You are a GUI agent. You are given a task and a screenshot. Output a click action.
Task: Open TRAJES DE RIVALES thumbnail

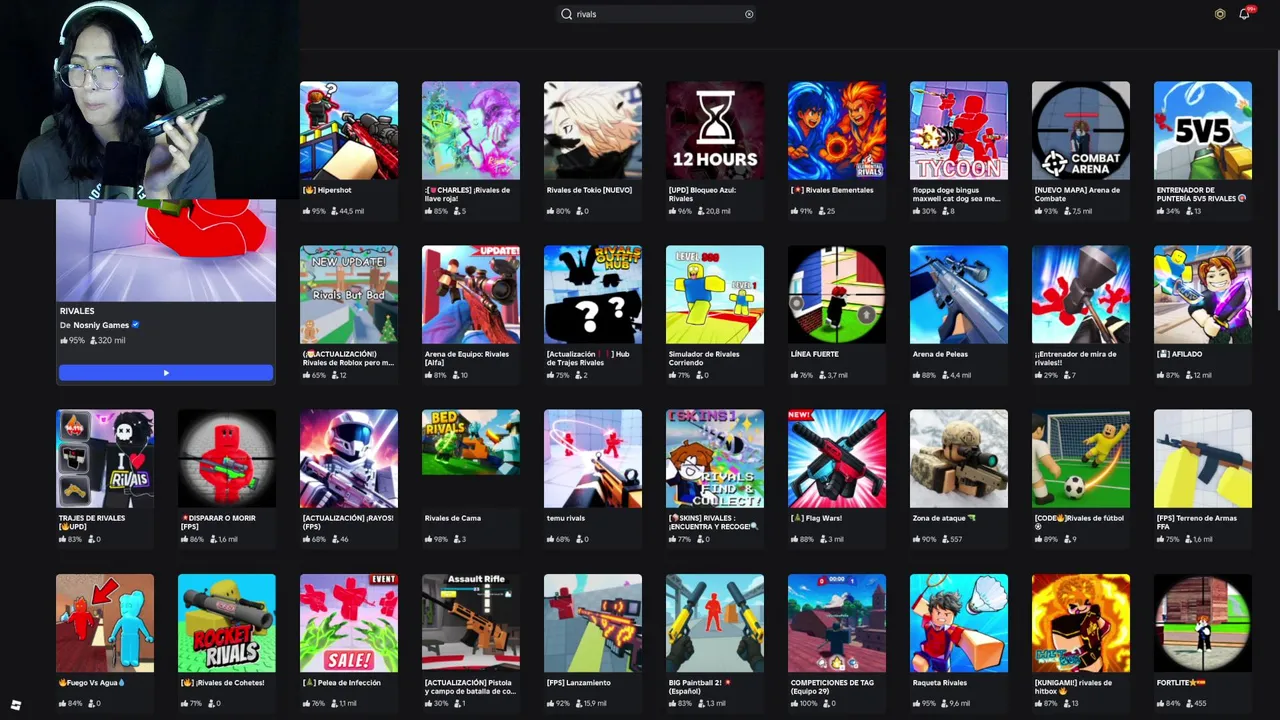click(105, 459)
